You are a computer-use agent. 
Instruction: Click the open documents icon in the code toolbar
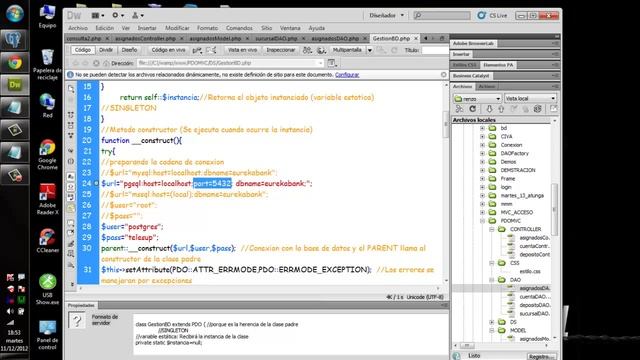pos(71,89)
